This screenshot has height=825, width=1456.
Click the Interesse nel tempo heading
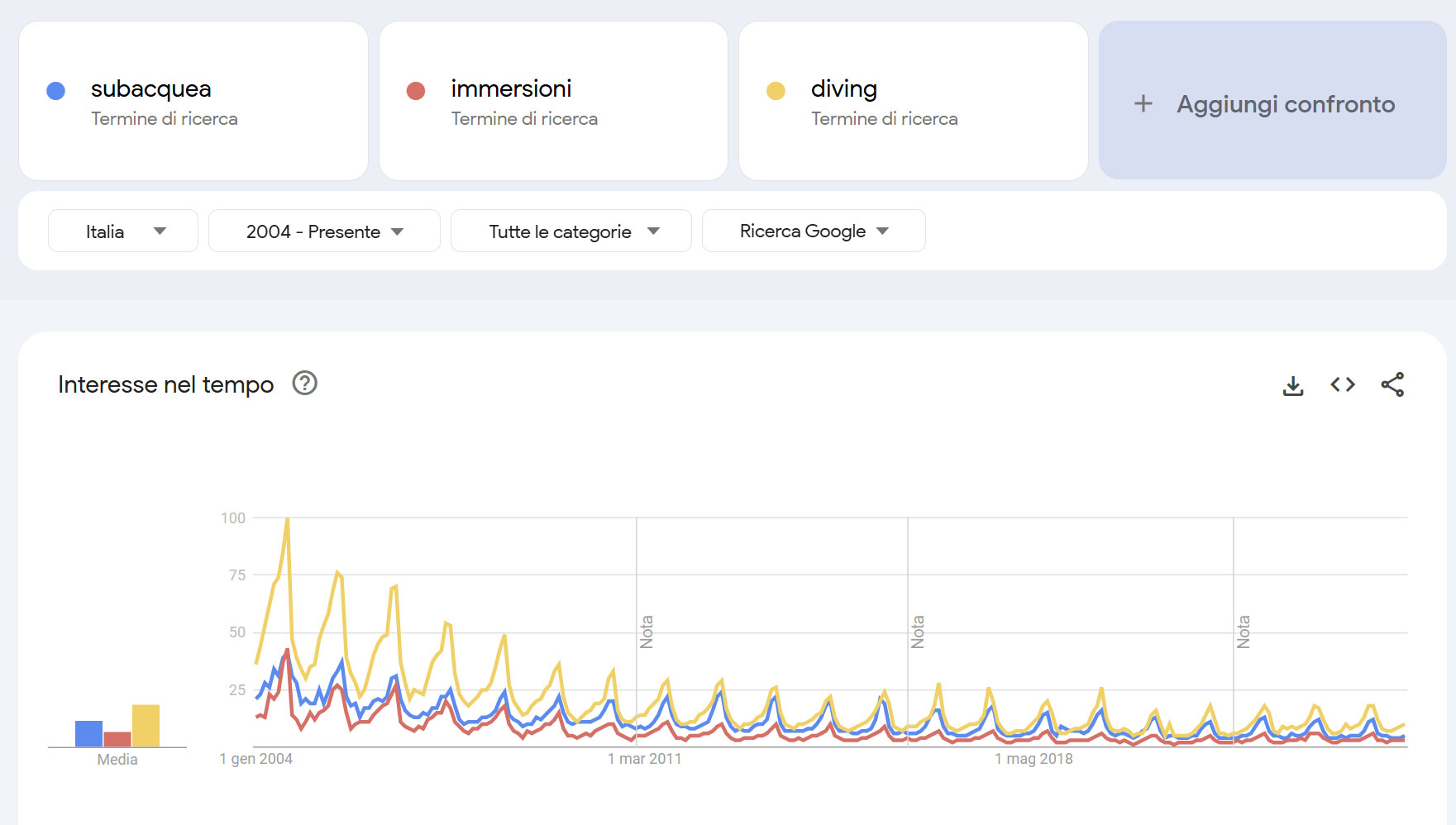[165, 384]
